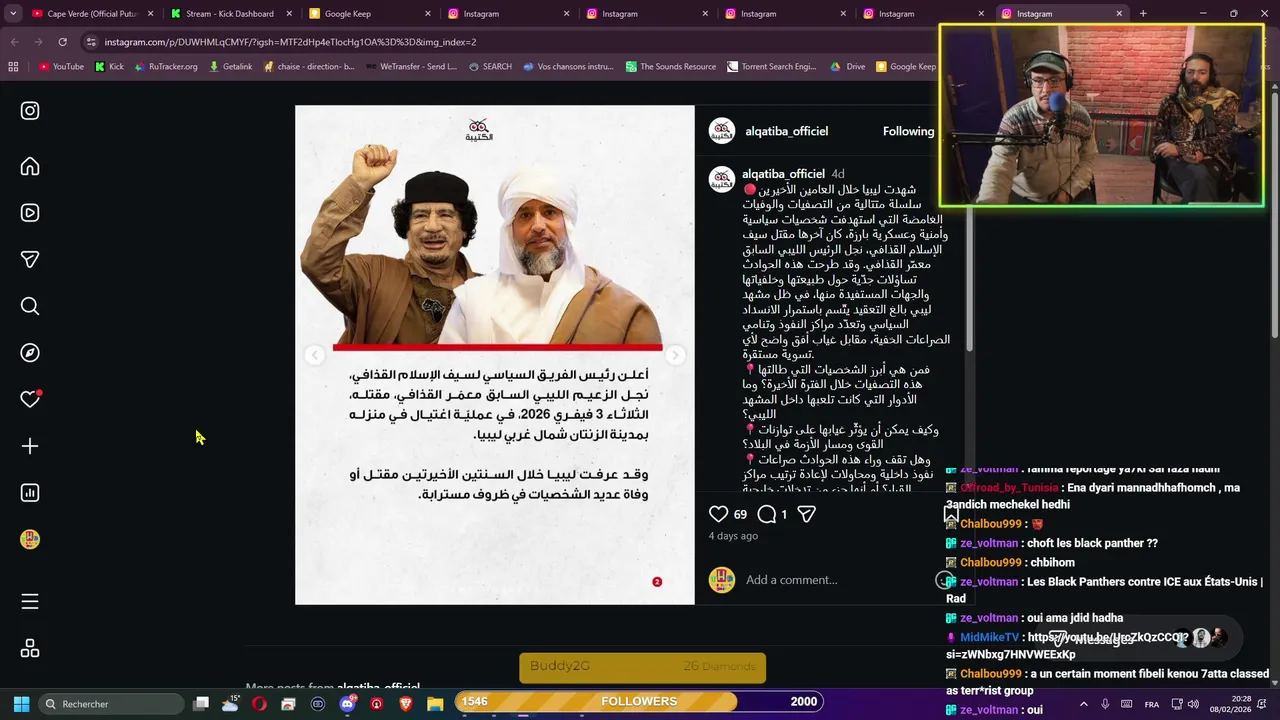The width and height of the screenshot is (1280, 720).
Task: Open weather widget on taskbar
Action: [x=230, y=704]
